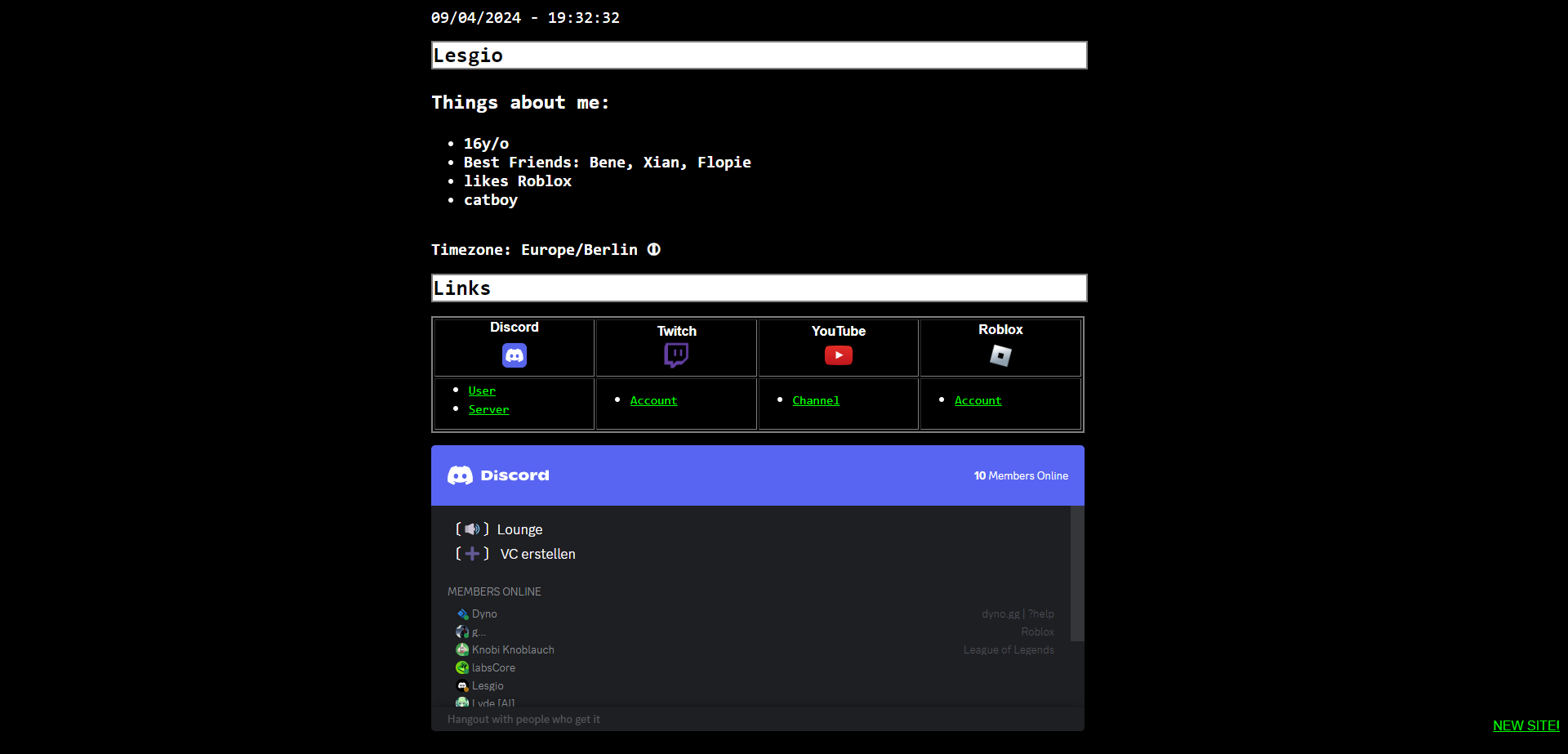Open the Discord Server link

pyautogui.click(x=488, y=409)
